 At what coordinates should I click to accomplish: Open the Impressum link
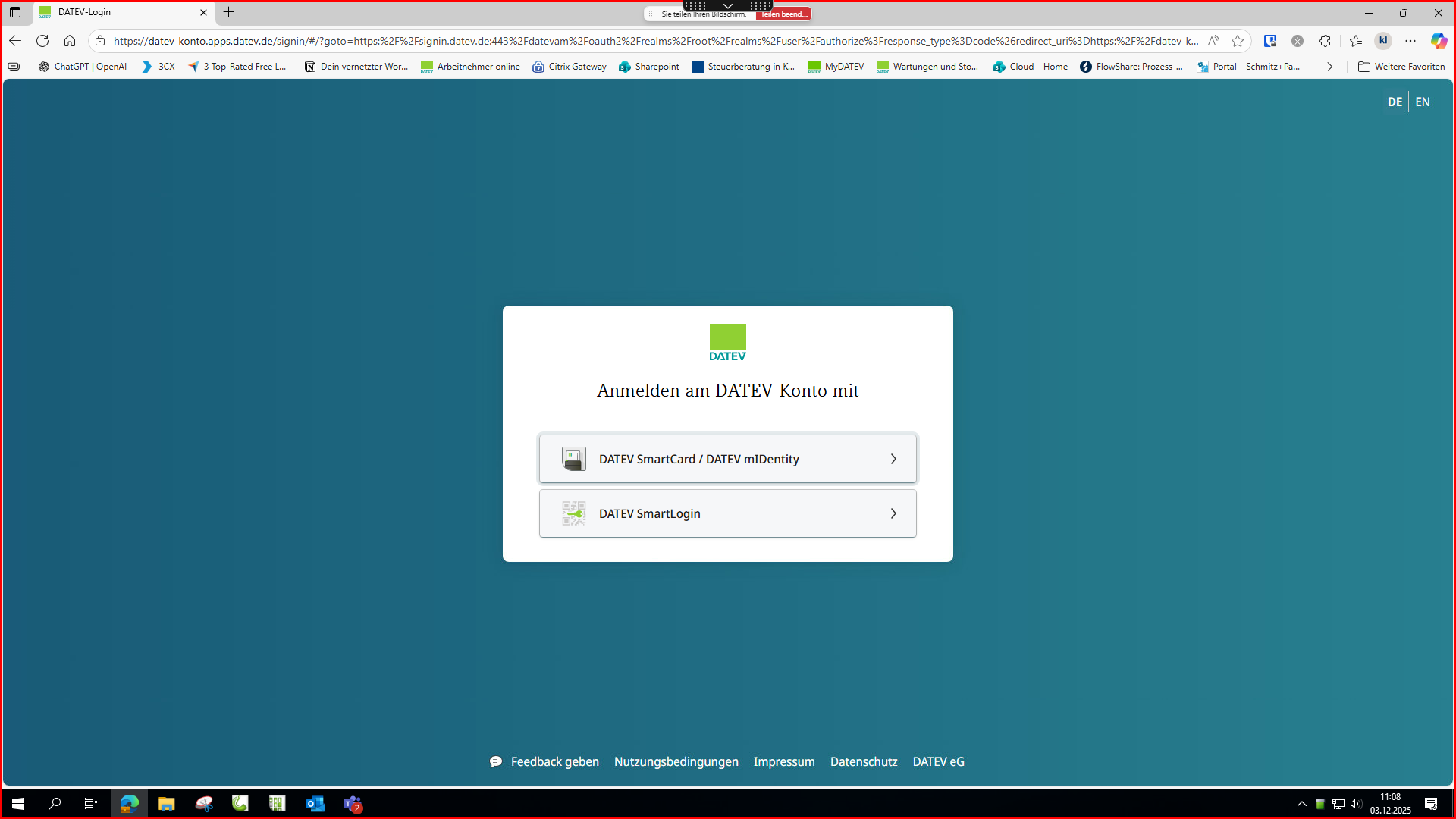(x=783, y=761)
